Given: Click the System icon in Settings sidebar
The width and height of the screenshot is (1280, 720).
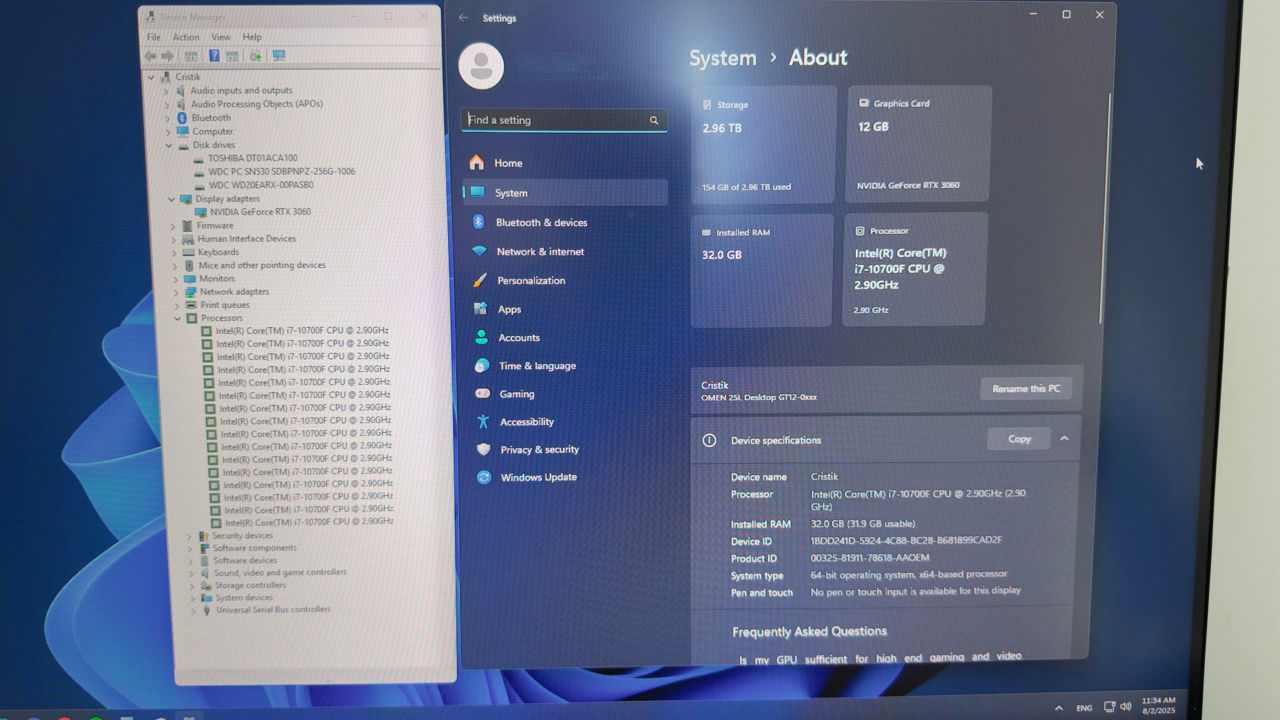Looking at the screenshot, I should pyautogui.click(x=478, y=193).
